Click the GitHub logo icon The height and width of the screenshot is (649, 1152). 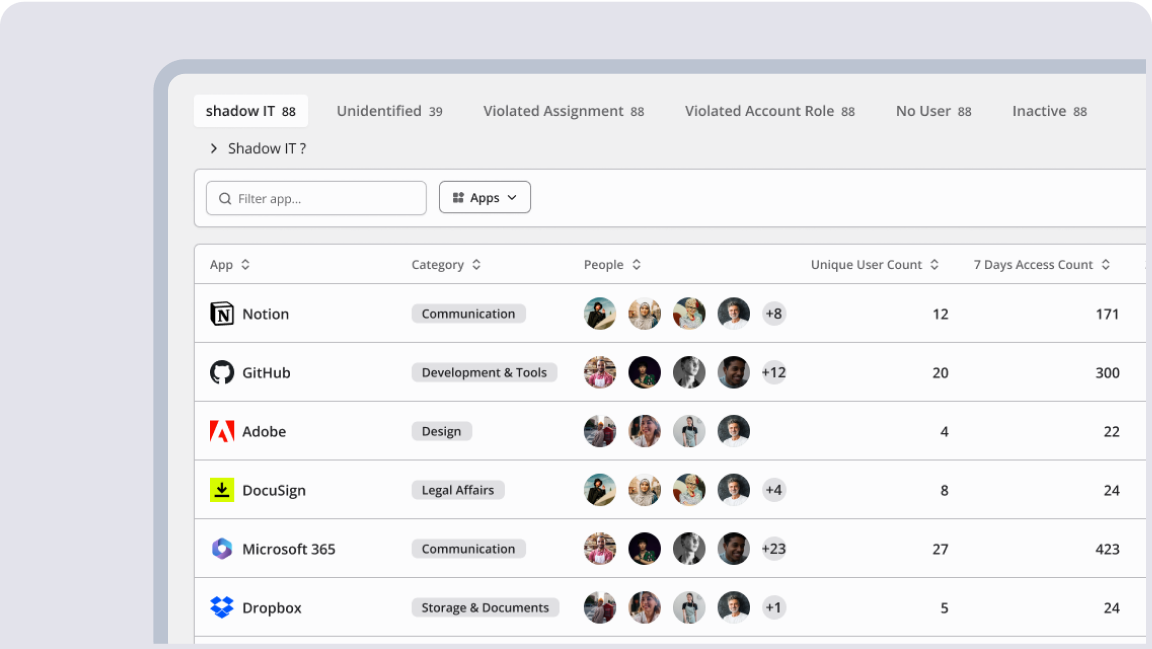coord(221,373)
